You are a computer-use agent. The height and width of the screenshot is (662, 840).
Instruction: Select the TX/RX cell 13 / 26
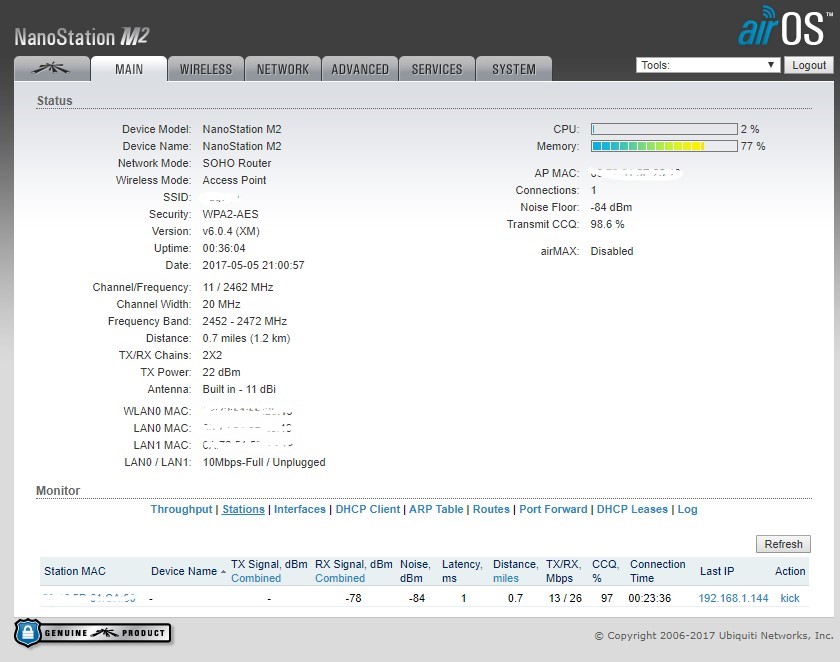[x=565, y=598]
